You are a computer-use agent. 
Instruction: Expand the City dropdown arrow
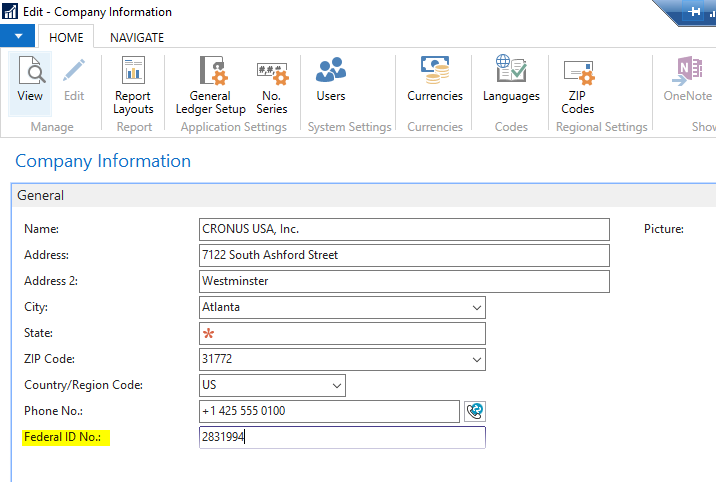coord(477,308)
